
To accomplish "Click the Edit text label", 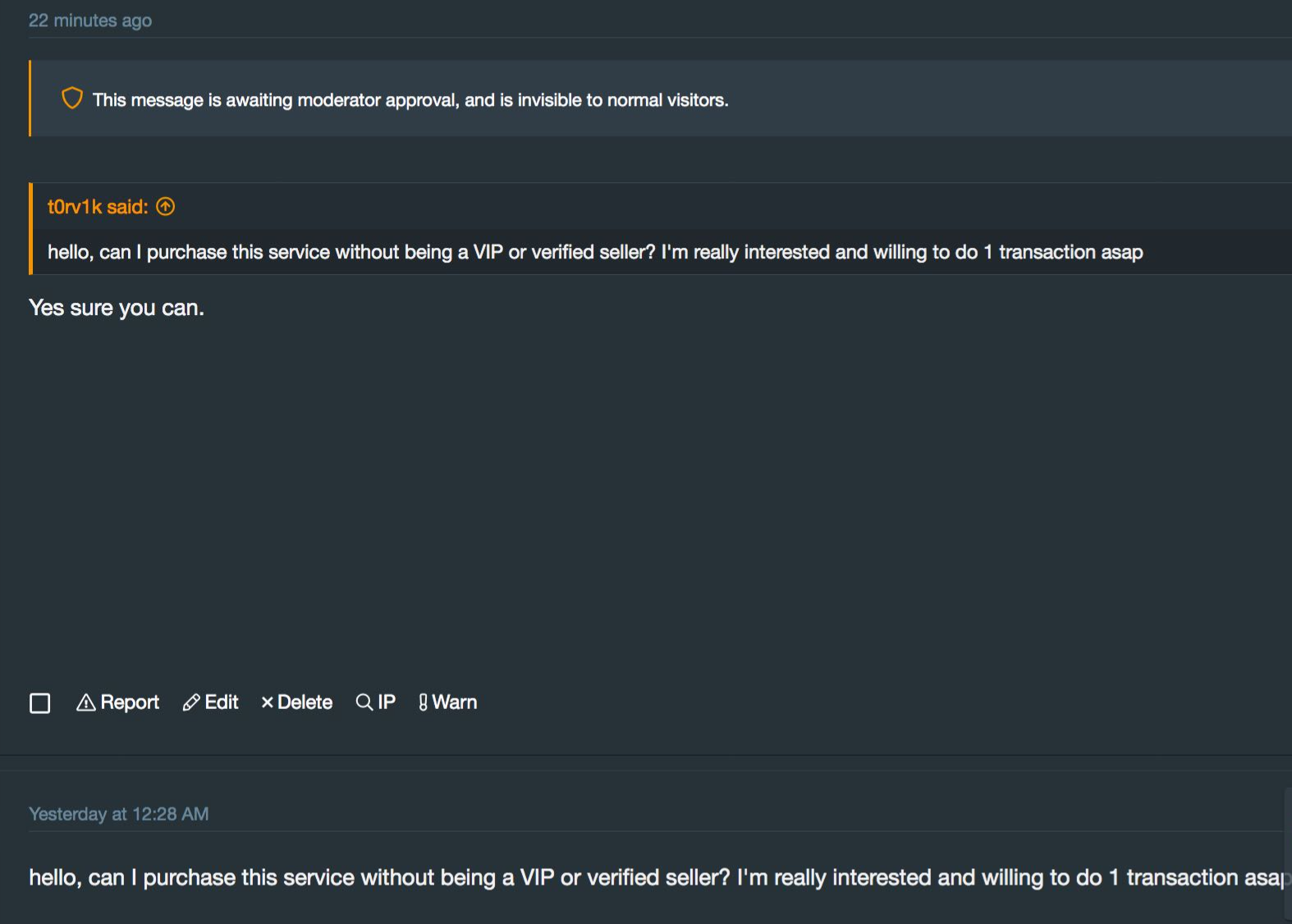I will [x=222, y=702].
